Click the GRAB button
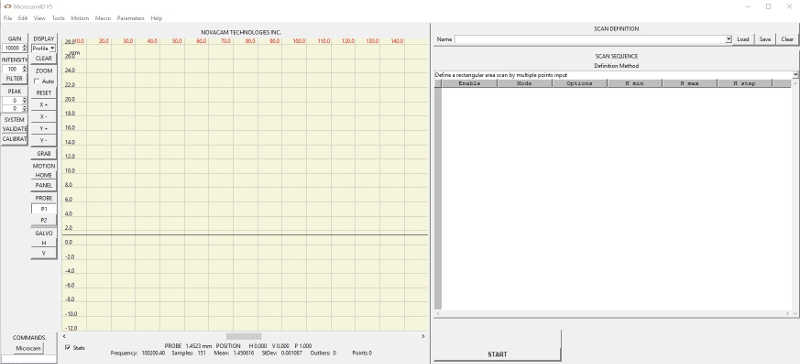 coord(43,154)
